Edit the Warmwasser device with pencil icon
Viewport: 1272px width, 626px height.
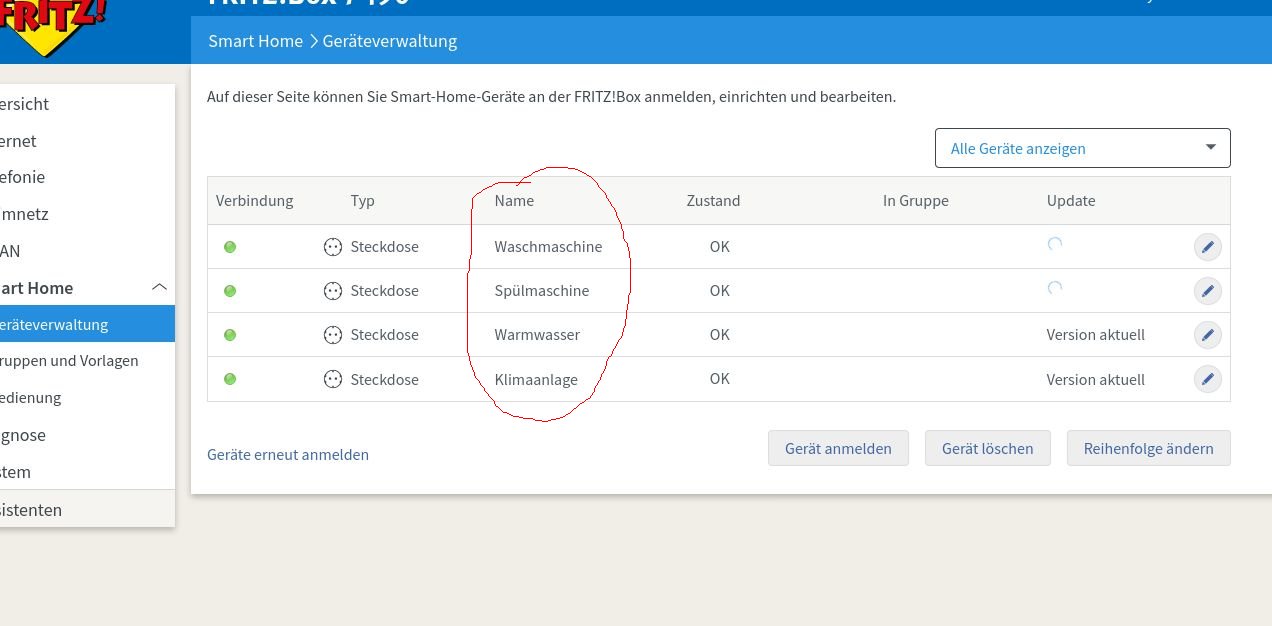click(x=1207, y=335)
